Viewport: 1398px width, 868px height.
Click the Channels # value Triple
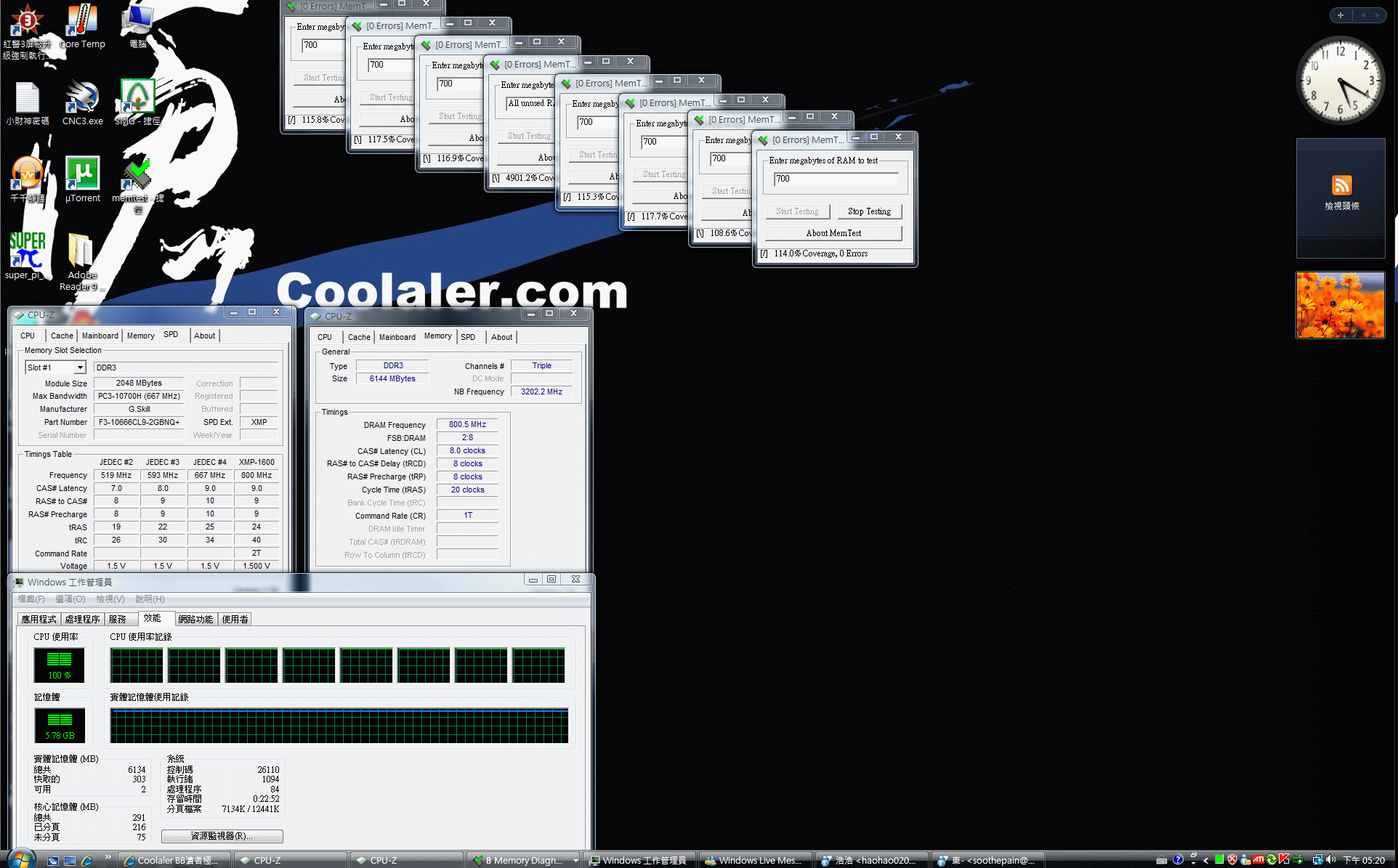coord(541,365)
